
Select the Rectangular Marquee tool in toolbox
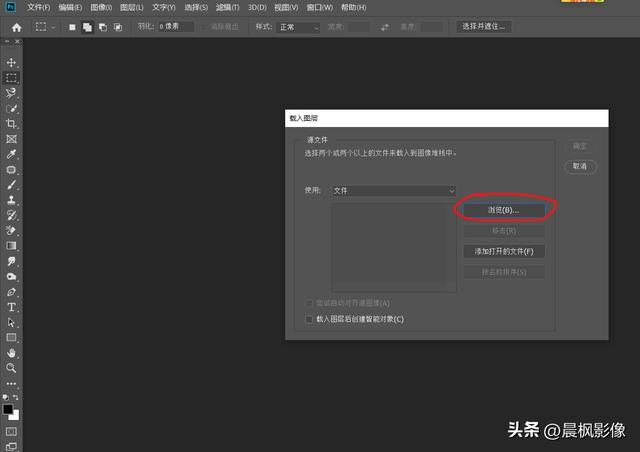tap(11, 78)
